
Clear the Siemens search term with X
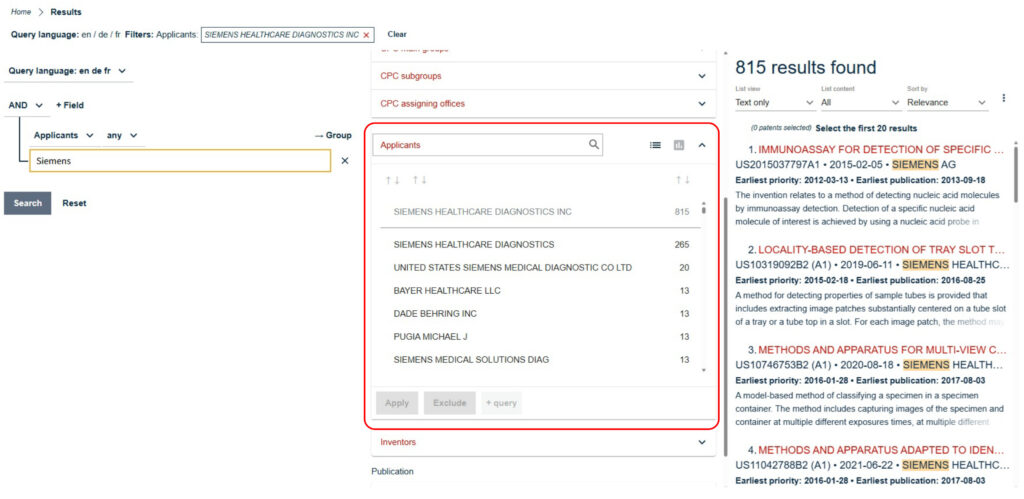pos(345,161)
